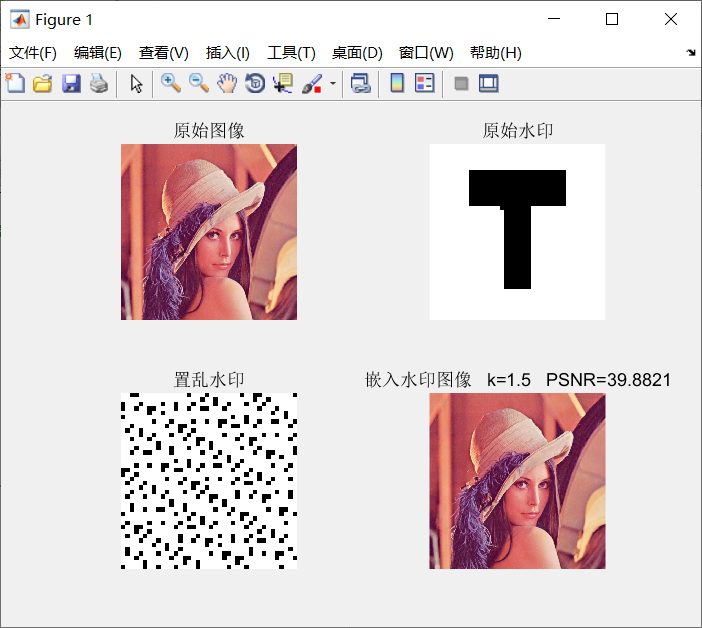
Task: Open the 工具(T) menu
Action: click(291, 53)
